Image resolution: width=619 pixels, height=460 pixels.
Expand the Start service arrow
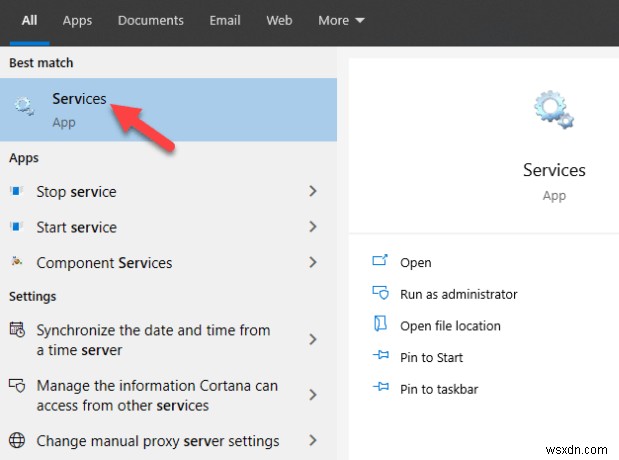[313, 227]
